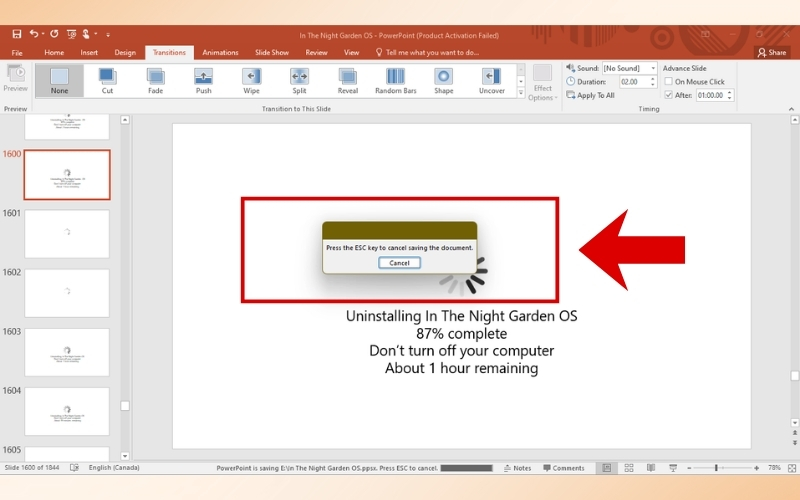Apply the Cut transition
Image resolution: width=800 pixels, height=500 pixels.
point(107,81)
